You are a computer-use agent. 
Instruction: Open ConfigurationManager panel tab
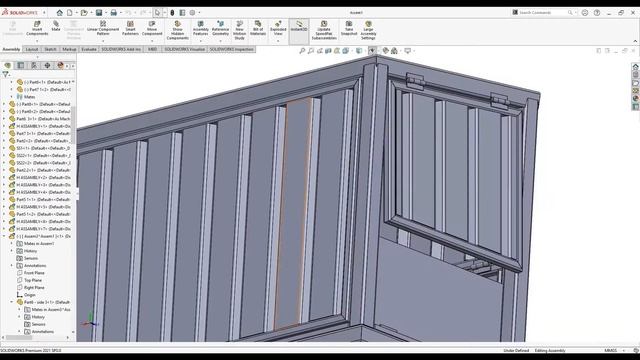tap(34, 65)
